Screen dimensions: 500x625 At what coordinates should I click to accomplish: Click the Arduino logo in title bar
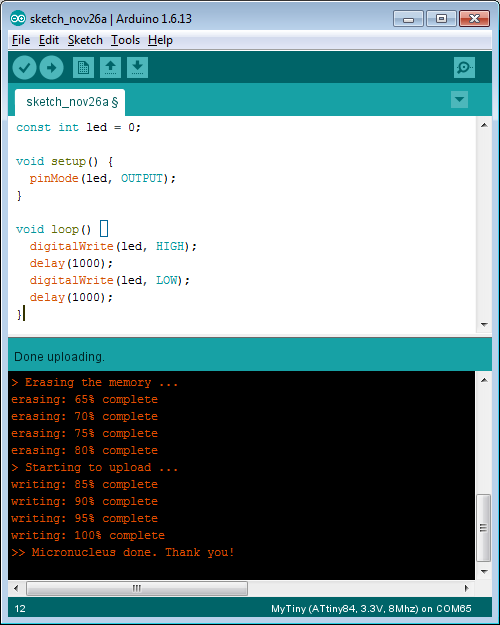click(18, 18)
